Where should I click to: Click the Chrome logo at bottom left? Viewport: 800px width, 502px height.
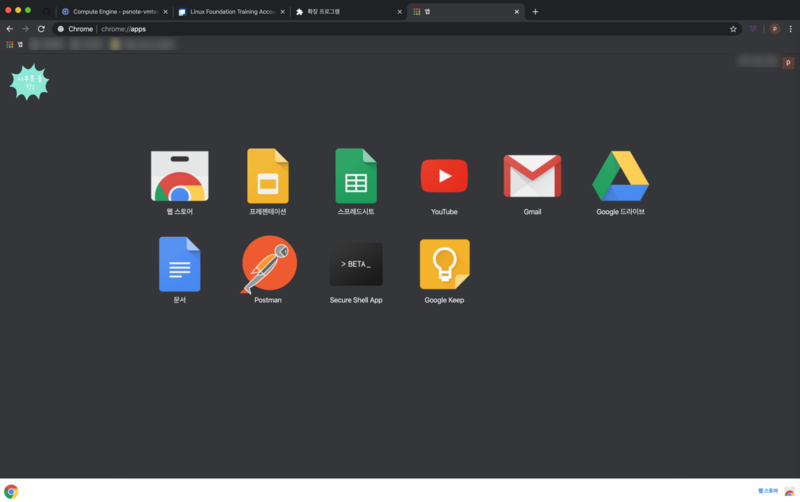11,491
